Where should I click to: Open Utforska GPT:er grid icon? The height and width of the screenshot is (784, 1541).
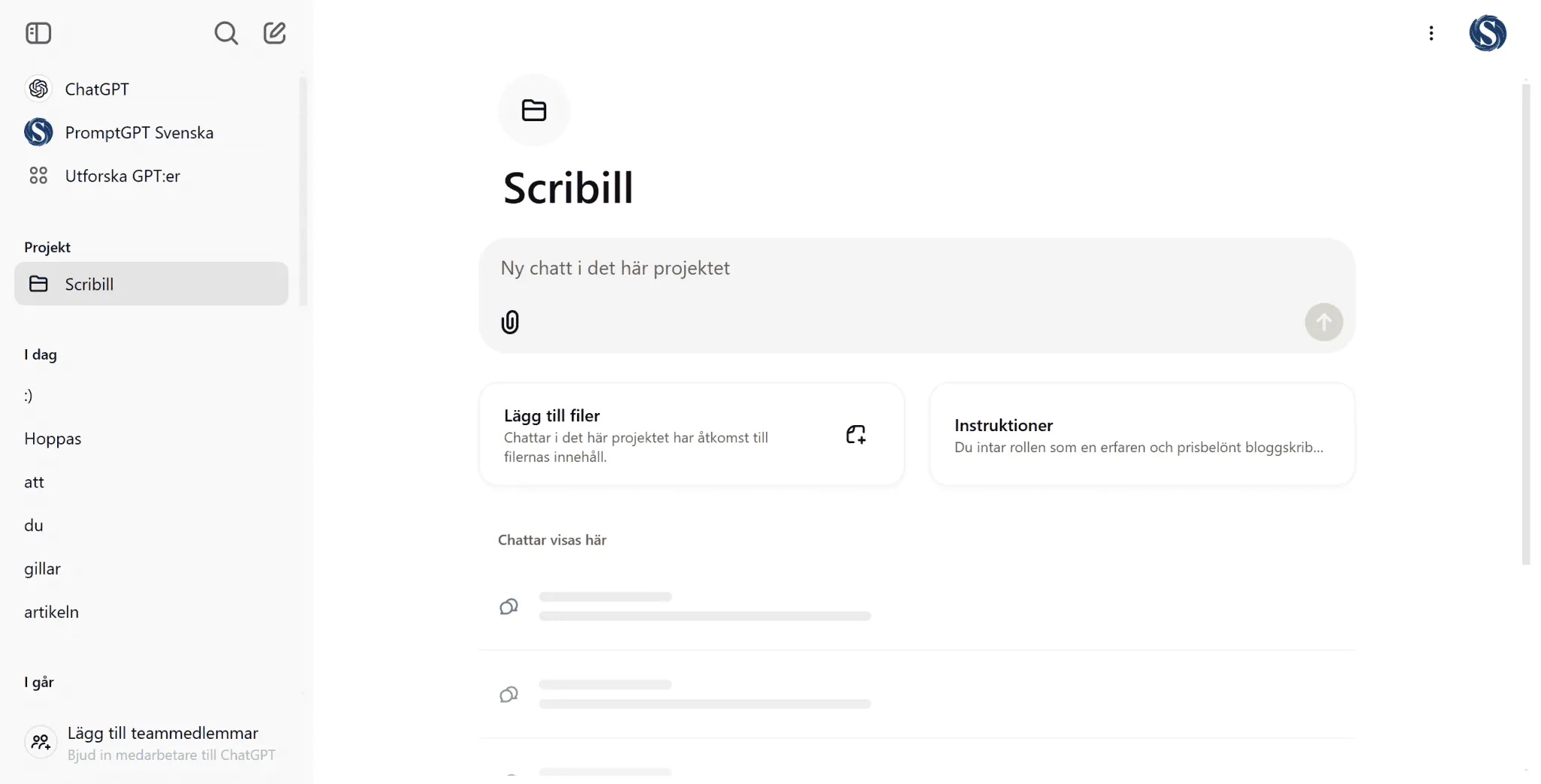(x=38, y=175)
